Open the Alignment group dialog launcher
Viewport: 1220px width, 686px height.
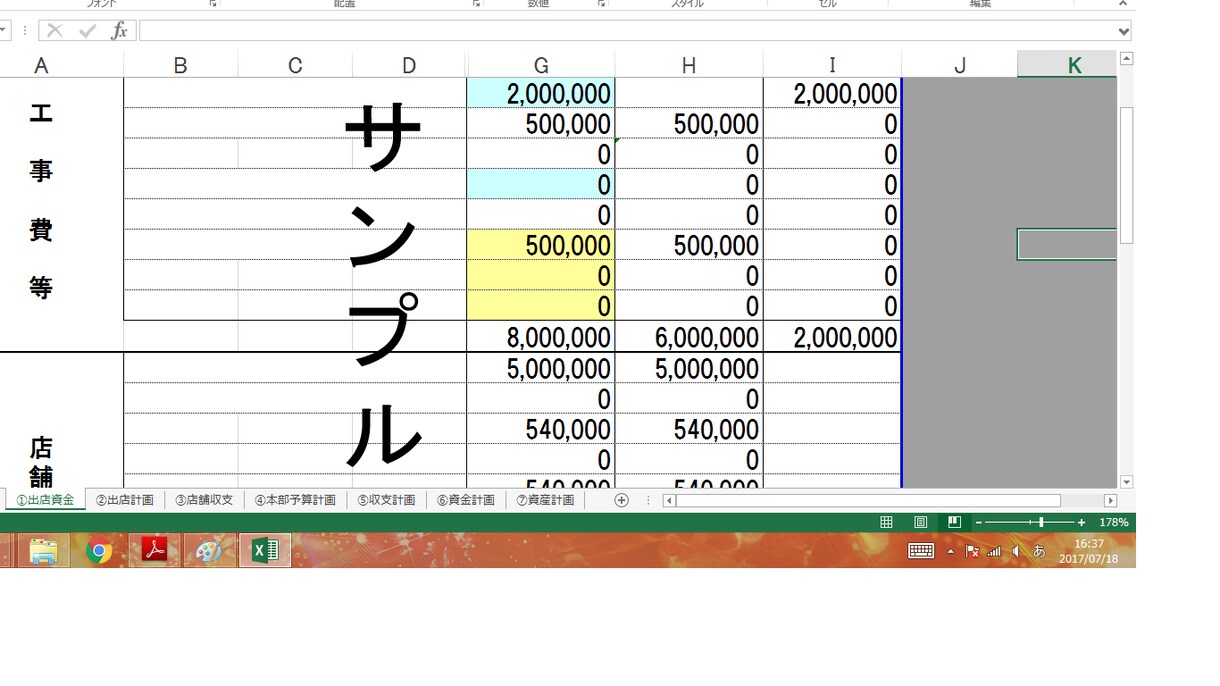(x=477, y=4)
